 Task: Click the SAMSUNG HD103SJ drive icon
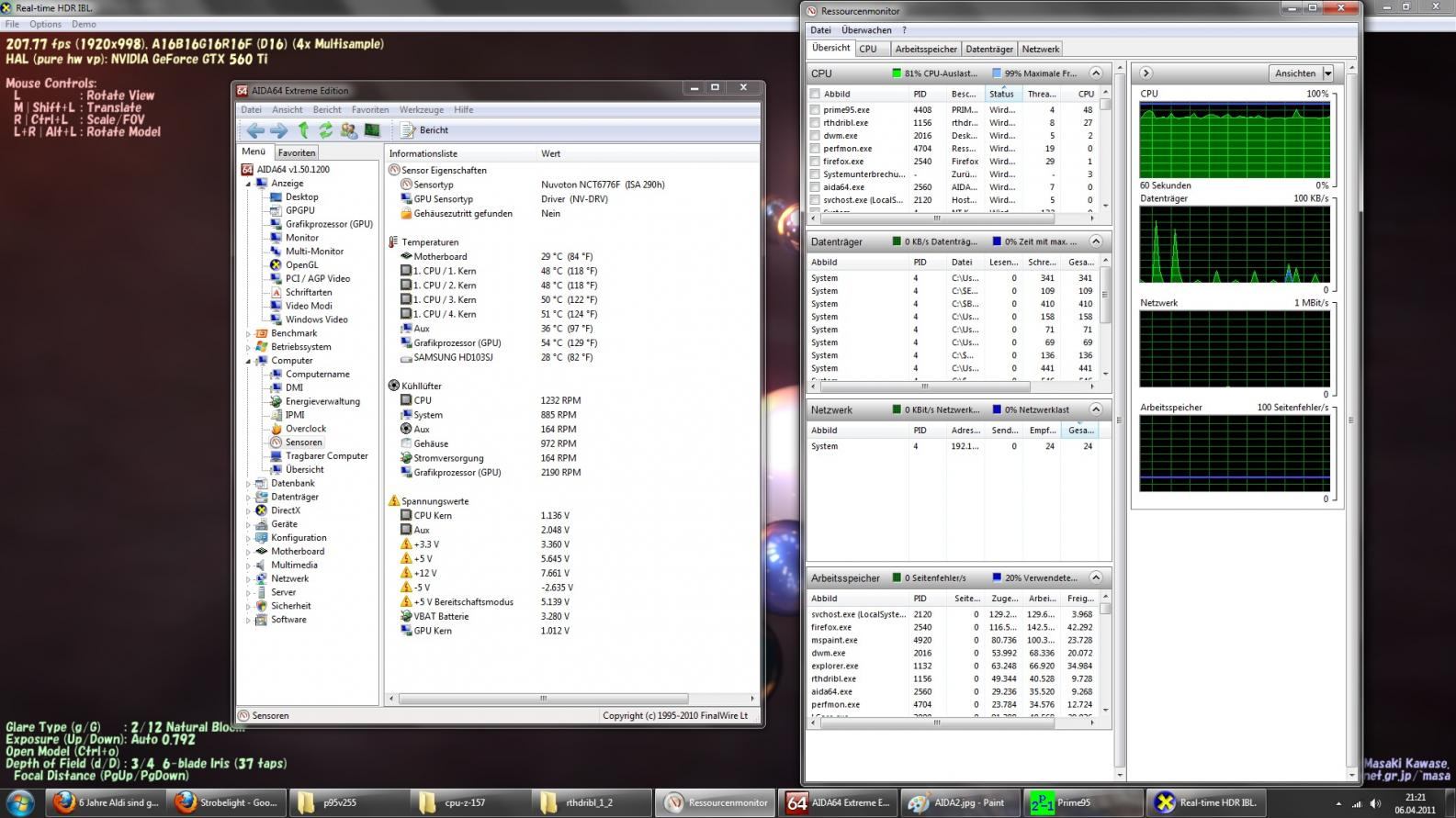click(407, 357)
